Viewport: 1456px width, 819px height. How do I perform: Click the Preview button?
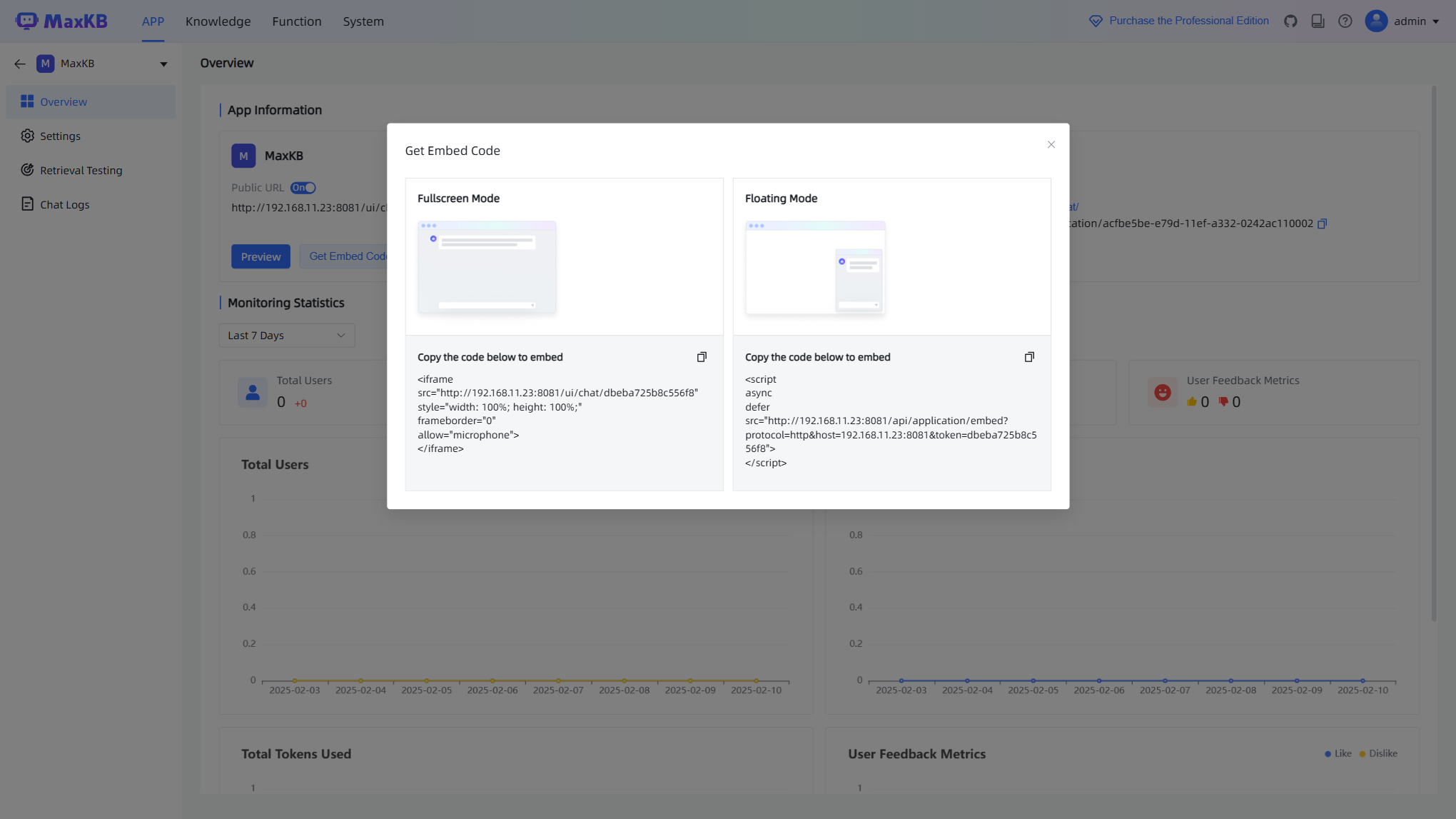(x=260, y=256)
